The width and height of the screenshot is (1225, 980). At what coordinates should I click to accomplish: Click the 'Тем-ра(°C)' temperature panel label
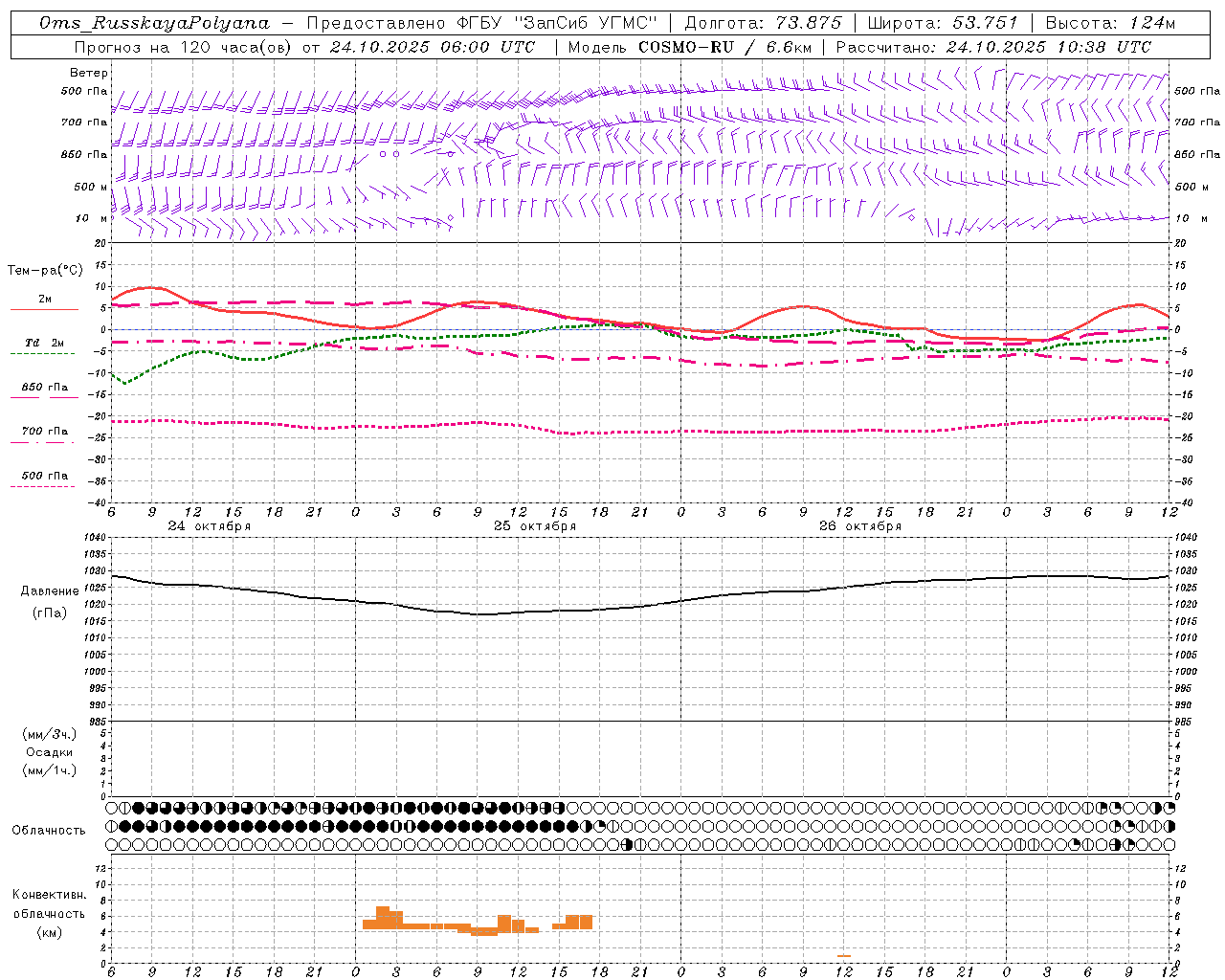point(45,271)
